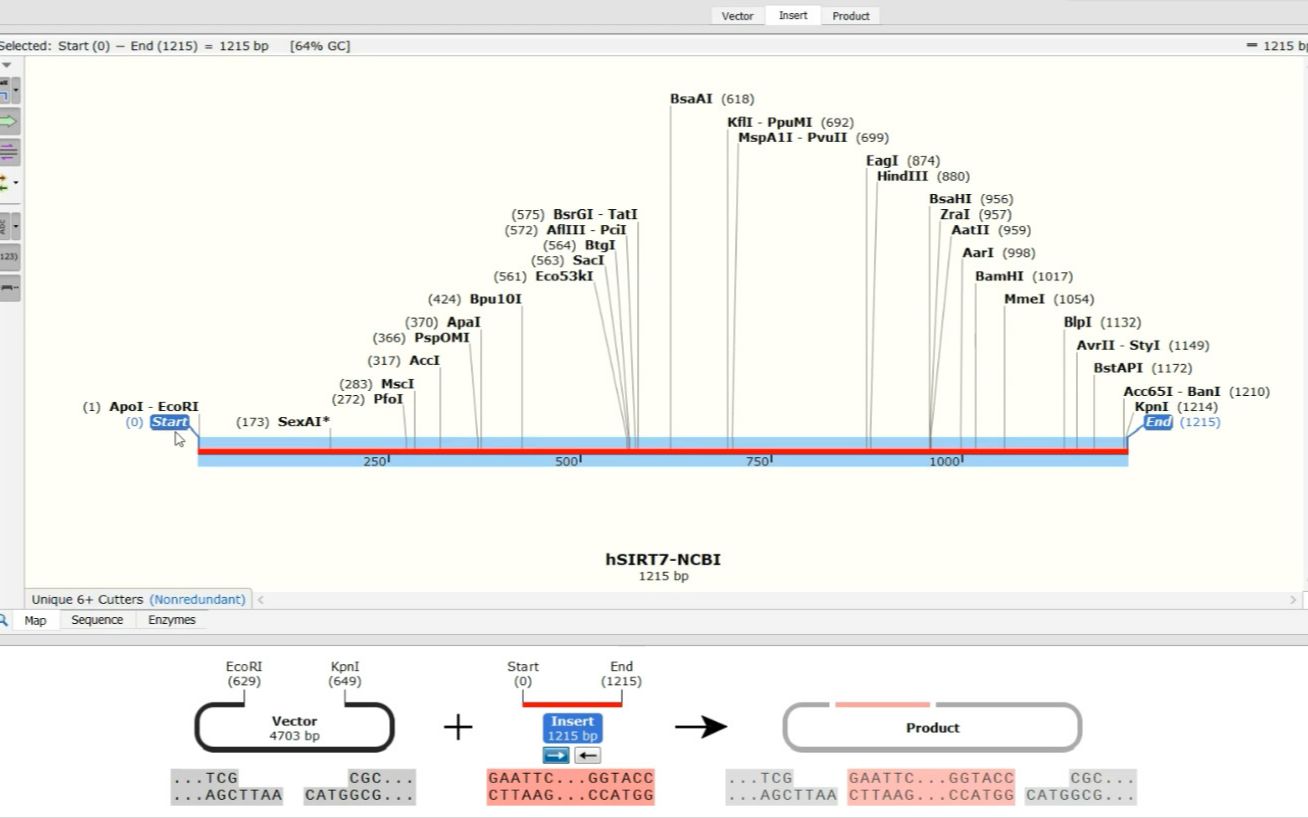Switch to the Insert tab
Screen dimensions: 1308x818
[x=793, y=16]
